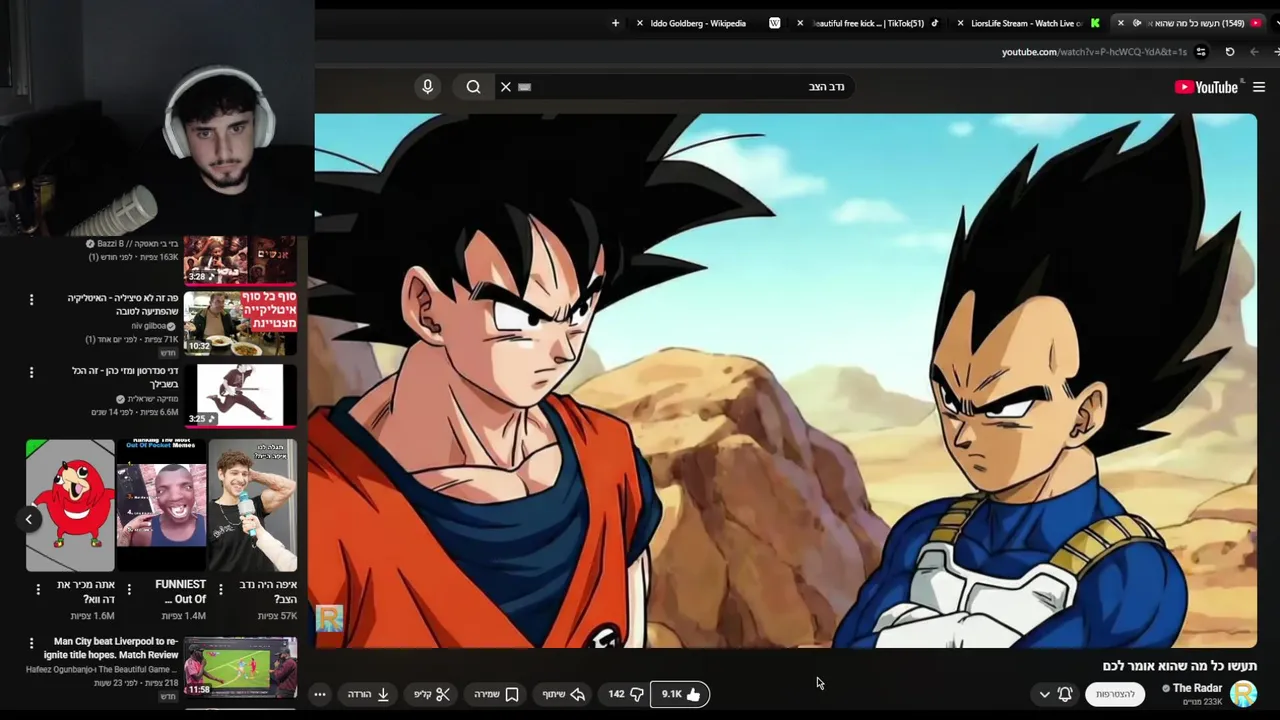Viewport: 1280px width, 720px height.
Task: Open options for איפה היה נדב short
Action: [x=221, y=590]
